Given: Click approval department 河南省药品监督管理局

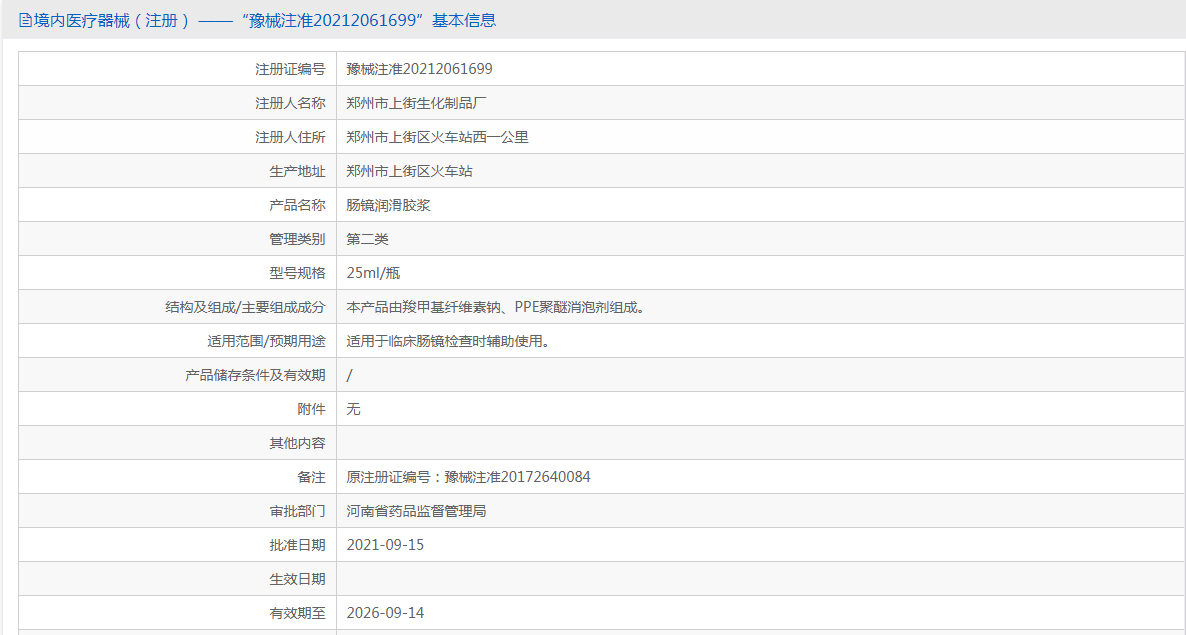Looking at the screenshot, I should (x=416, y=511).
